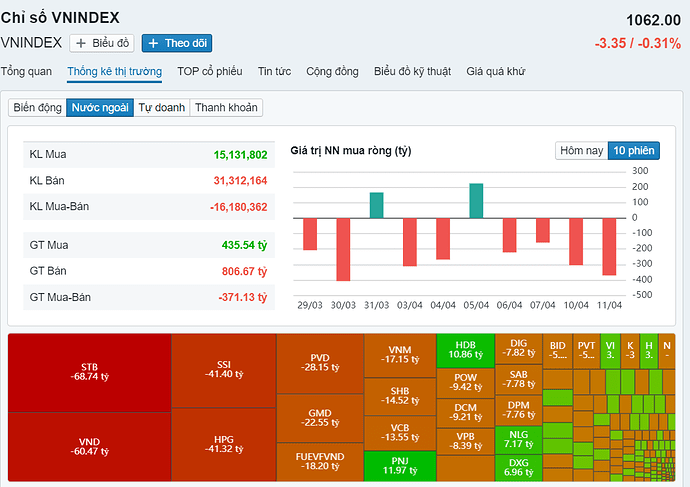This screenshot has height=487, width=690.
Task: Switch to TOP cổ phiếu tab
Action: point(209,71)
